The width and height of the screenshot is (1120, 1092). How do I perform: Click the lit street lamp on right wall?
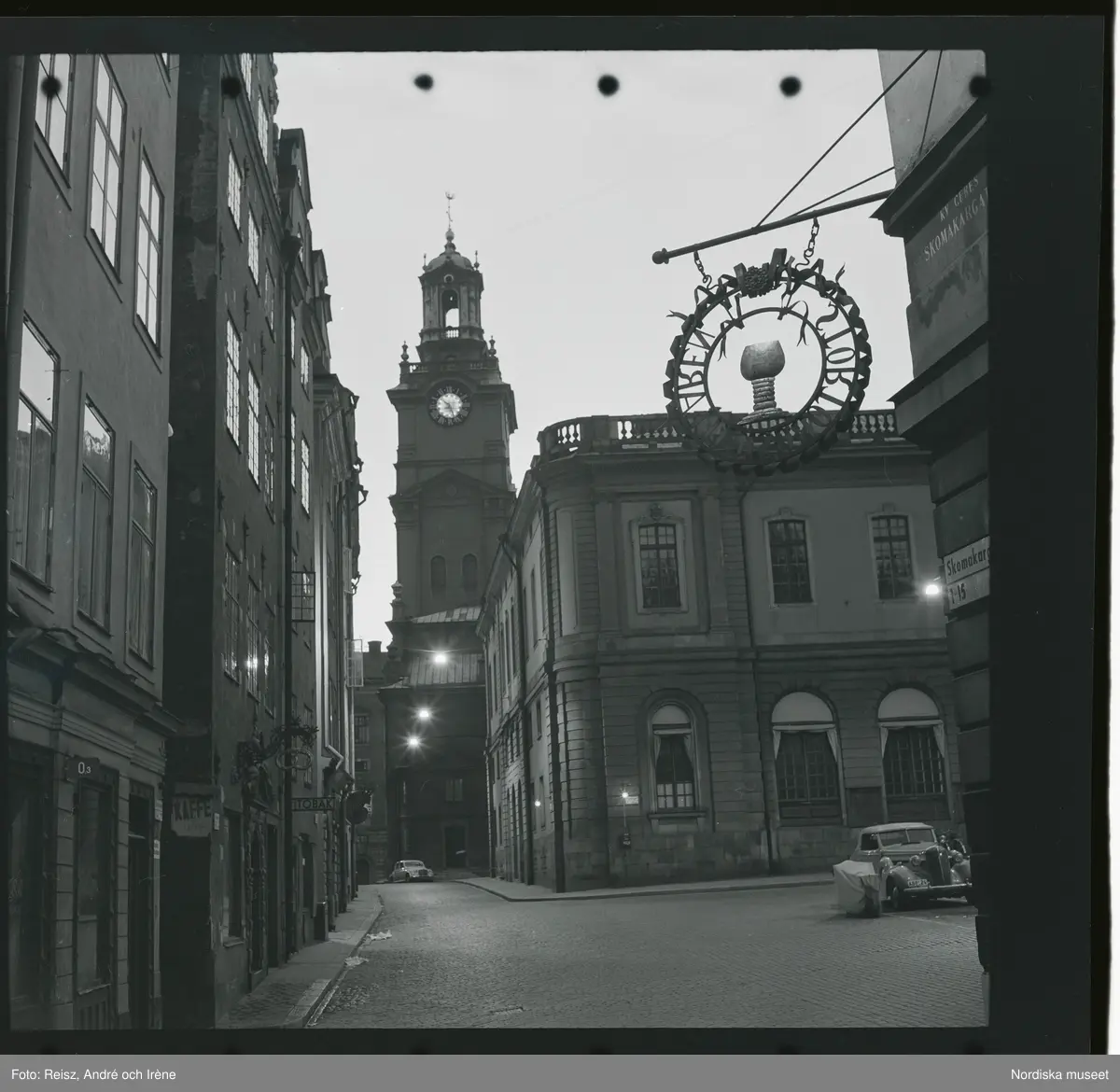tap(931, 588)
